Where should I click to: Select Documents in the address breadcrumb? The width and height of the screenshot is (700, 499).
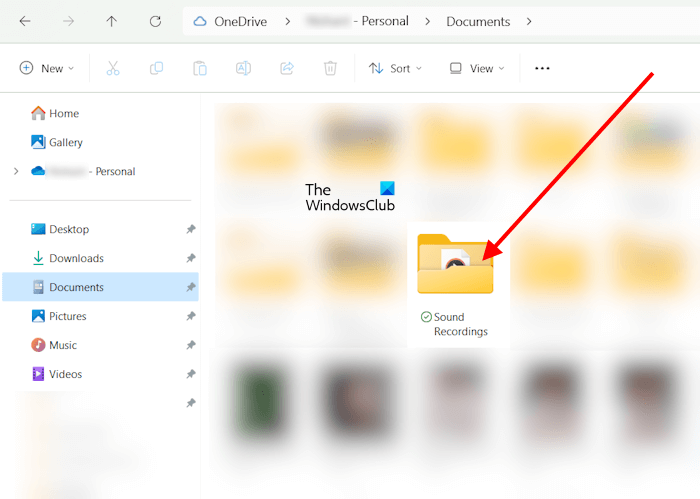click(478, 21)
